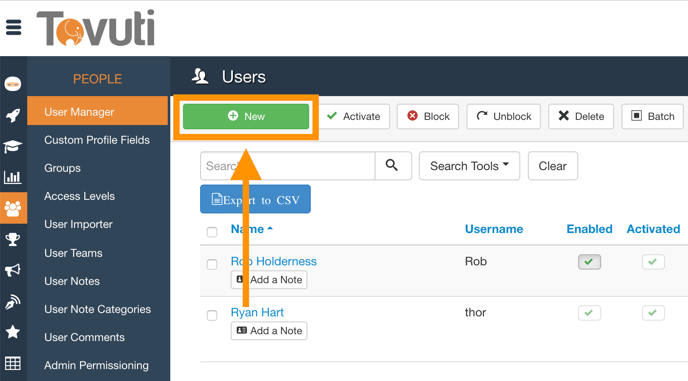
Task: Open Custom Profile Fields menu item
Action: pyautogui.click(x=97, y=140)
